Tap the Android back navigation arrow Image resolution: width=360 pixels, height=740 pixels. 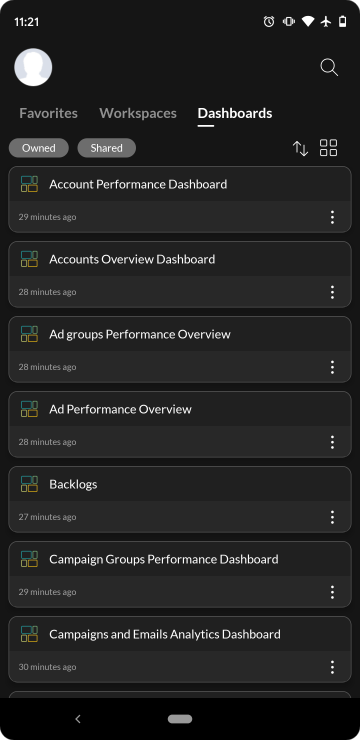(x=78, y=719)
